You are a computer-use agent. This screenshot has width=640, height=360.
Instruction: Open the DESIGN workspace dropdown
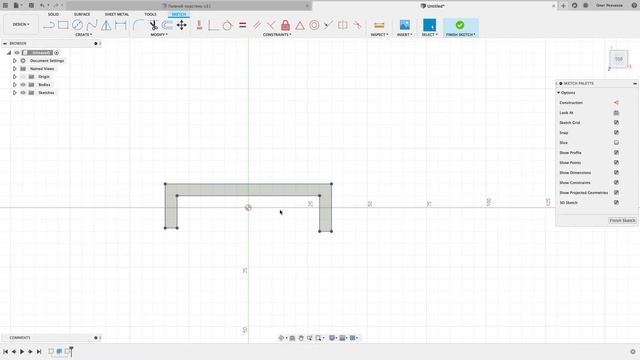click(21, 24)
